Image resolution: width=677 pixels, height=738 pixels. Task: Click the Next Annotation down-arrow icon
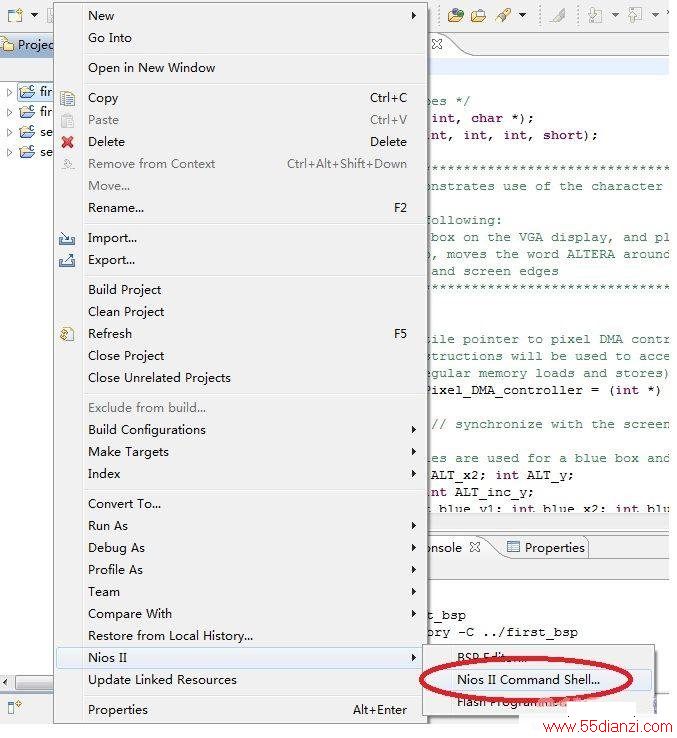pos(596,16)
